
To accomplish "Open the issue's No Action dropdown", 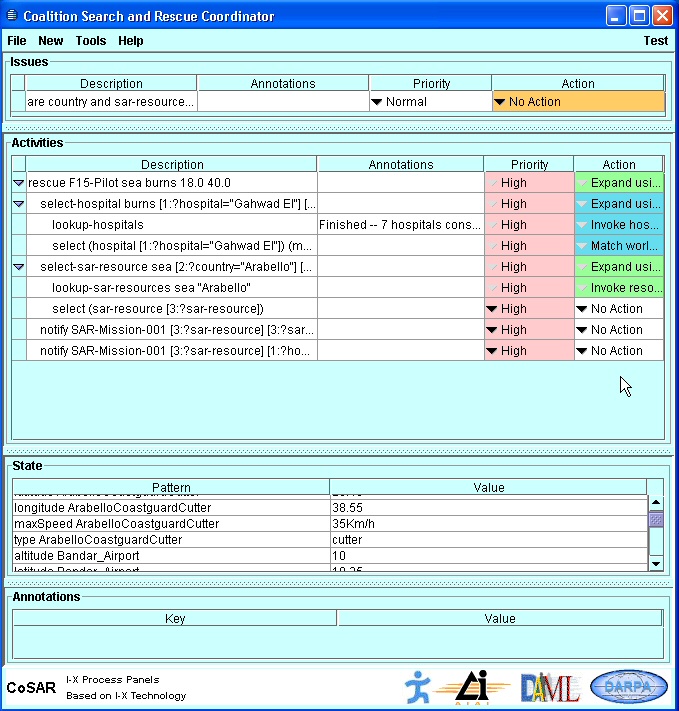I will pyautogui.click(x=579, y=102).
